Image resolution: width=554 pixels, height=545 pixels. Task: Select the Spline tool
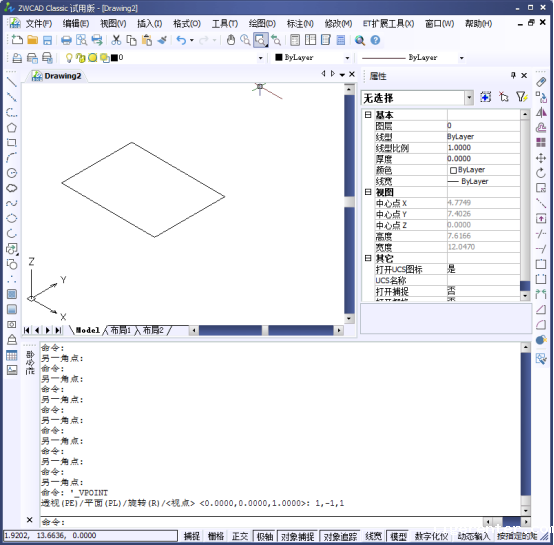click(x=12, y=203)
